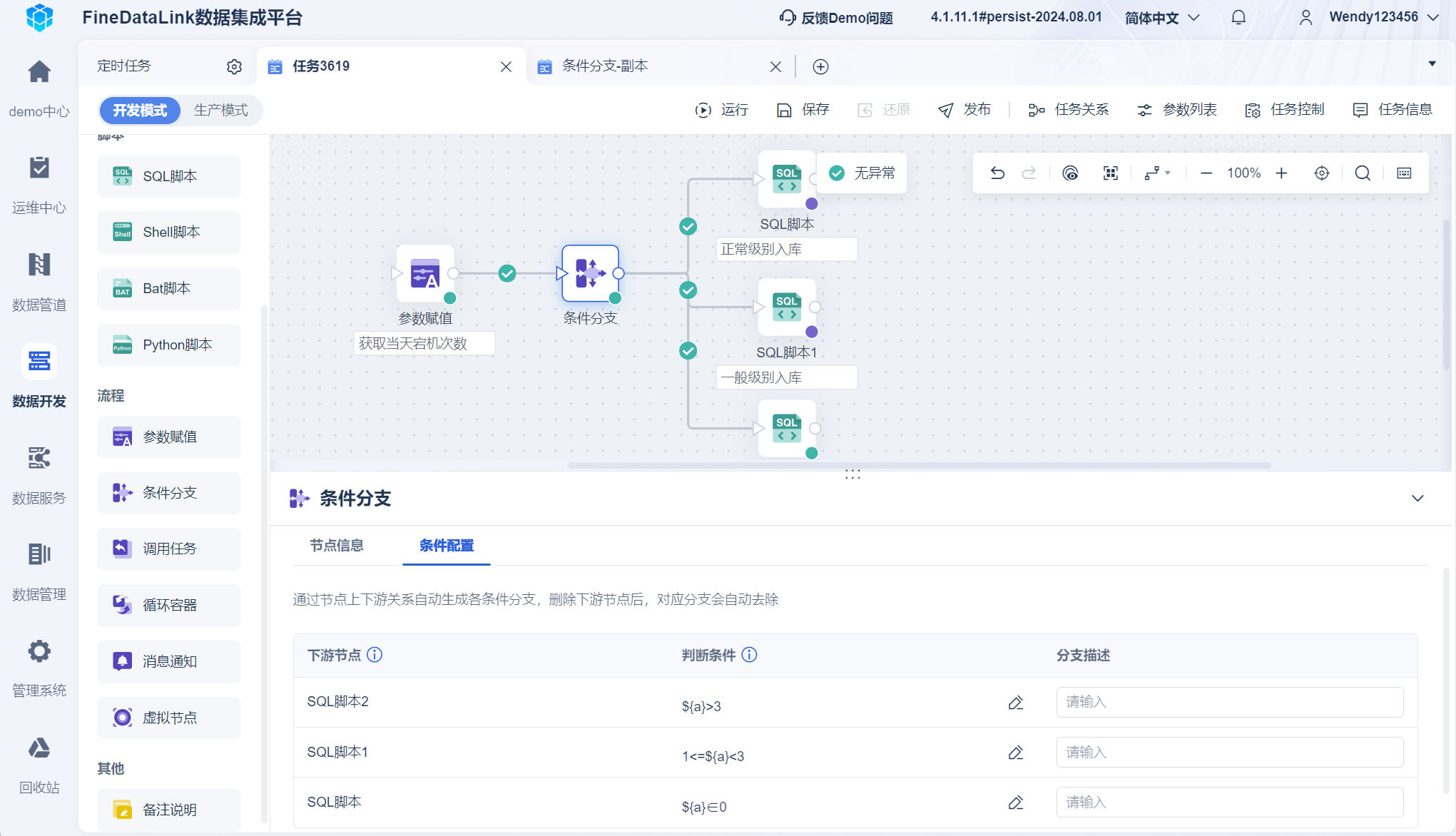Switch to the 节点信息 tab

click(x=337, y=546)
